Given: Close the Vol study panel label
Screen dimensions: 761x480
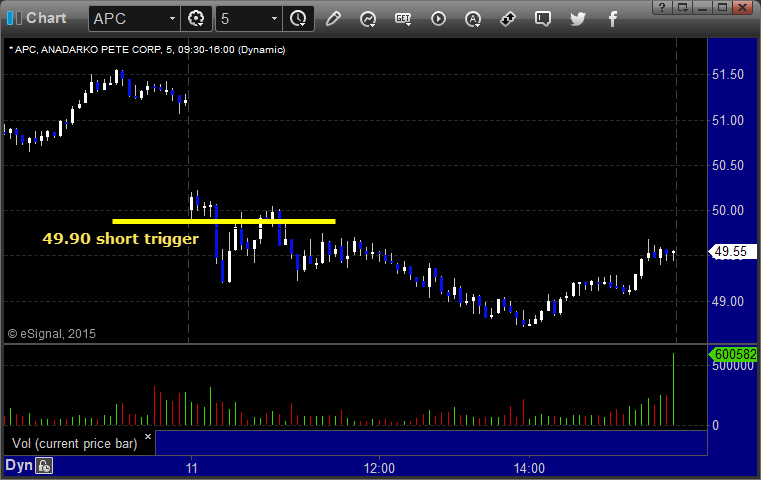Looking at the screenshot, I should click(x=148, y=436).
